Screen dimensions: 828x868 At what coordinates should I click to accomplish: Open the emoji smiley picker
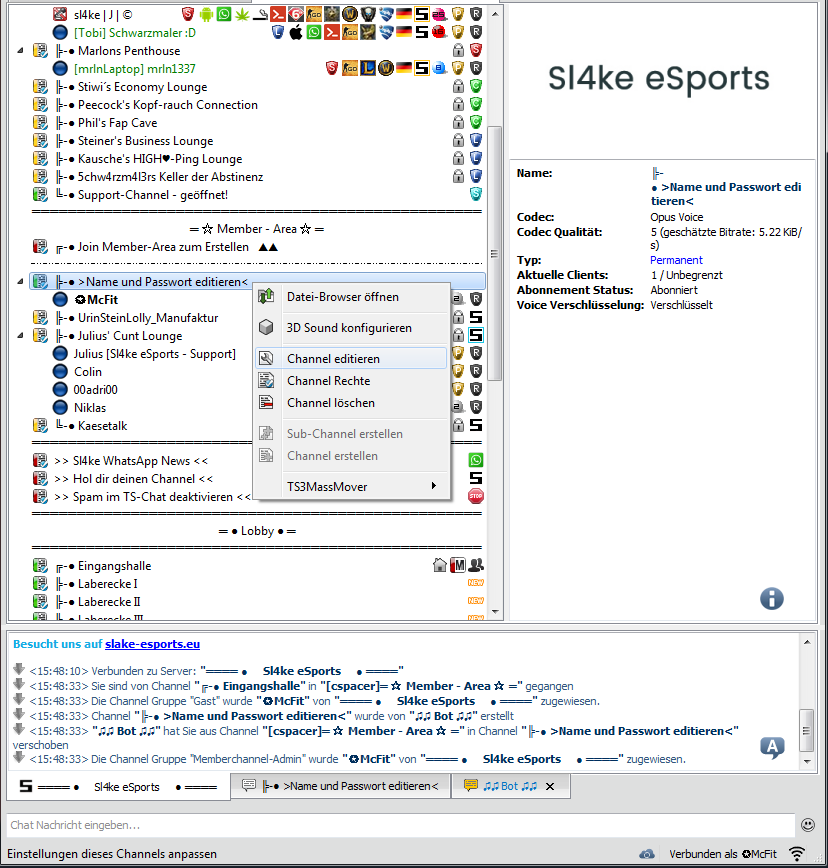[808, 825]
